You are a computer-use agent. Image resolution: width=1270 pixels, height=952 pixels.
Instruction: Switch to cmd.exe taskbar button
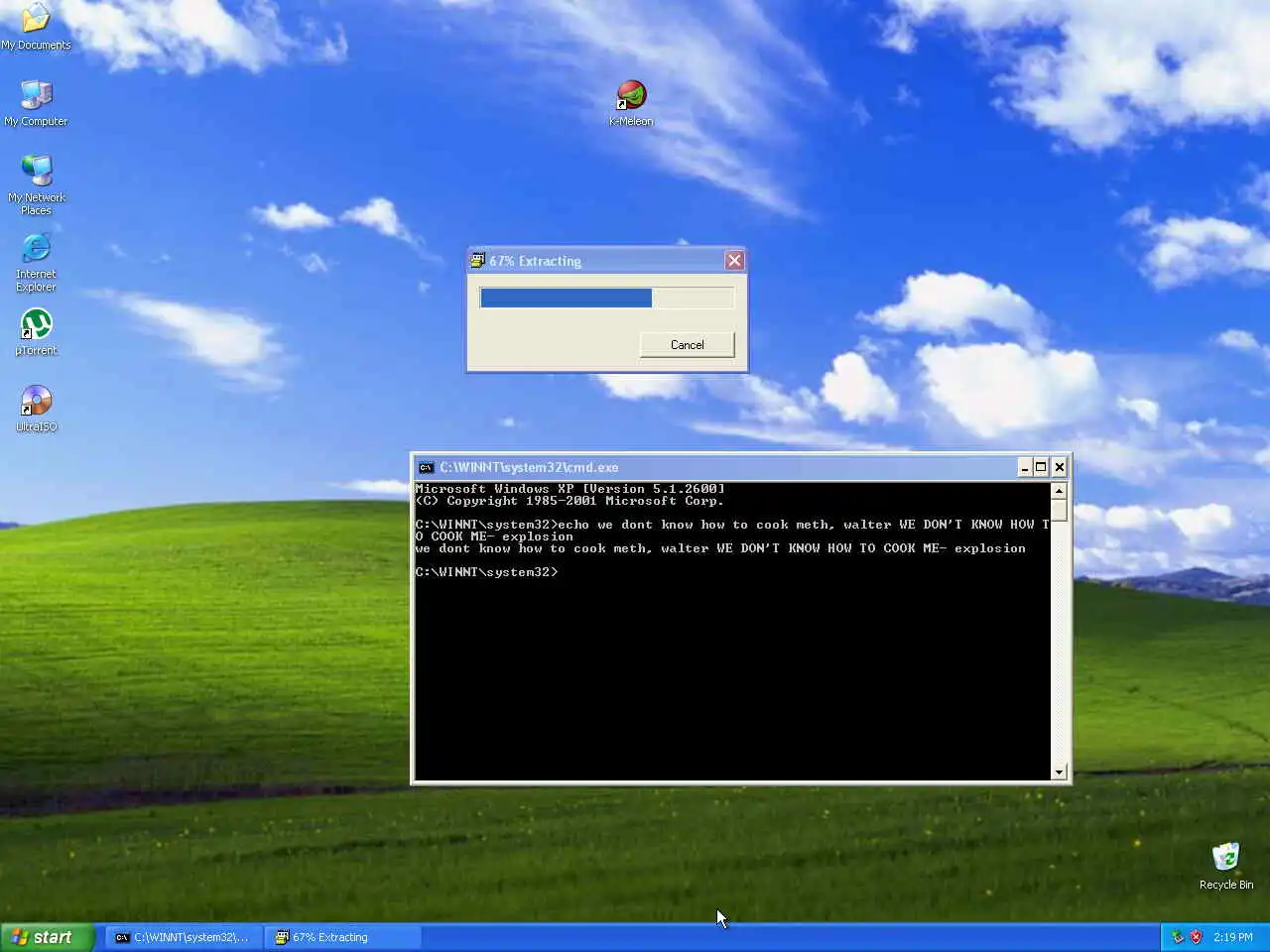pos(184,937)
